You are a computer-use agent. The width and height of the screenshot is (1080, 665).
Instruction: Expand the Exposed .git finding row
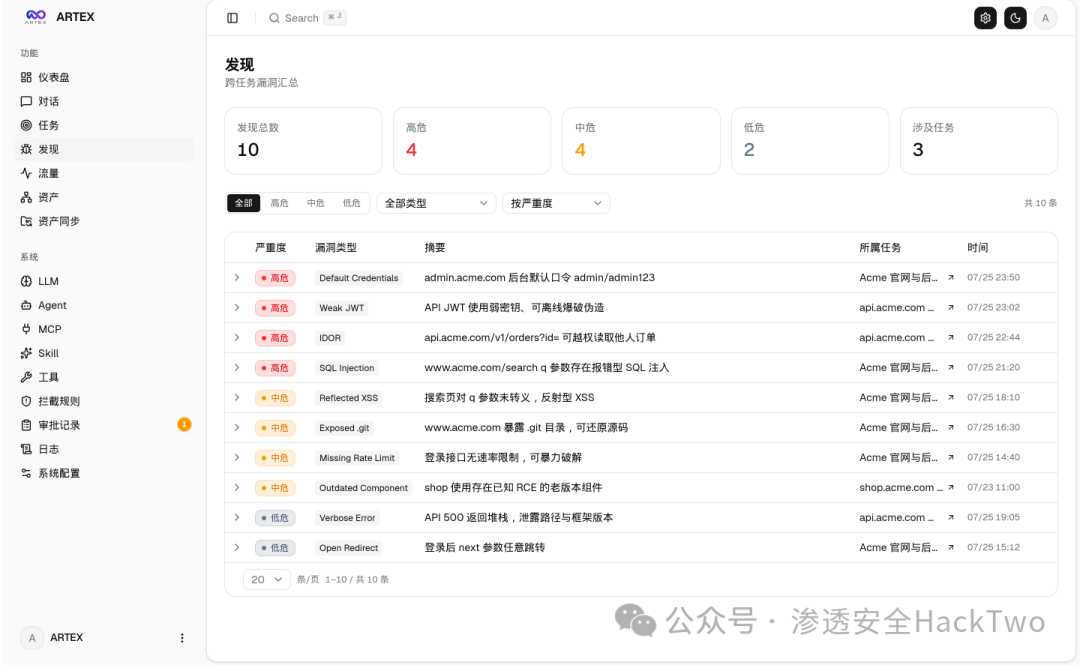coord(237,427)
